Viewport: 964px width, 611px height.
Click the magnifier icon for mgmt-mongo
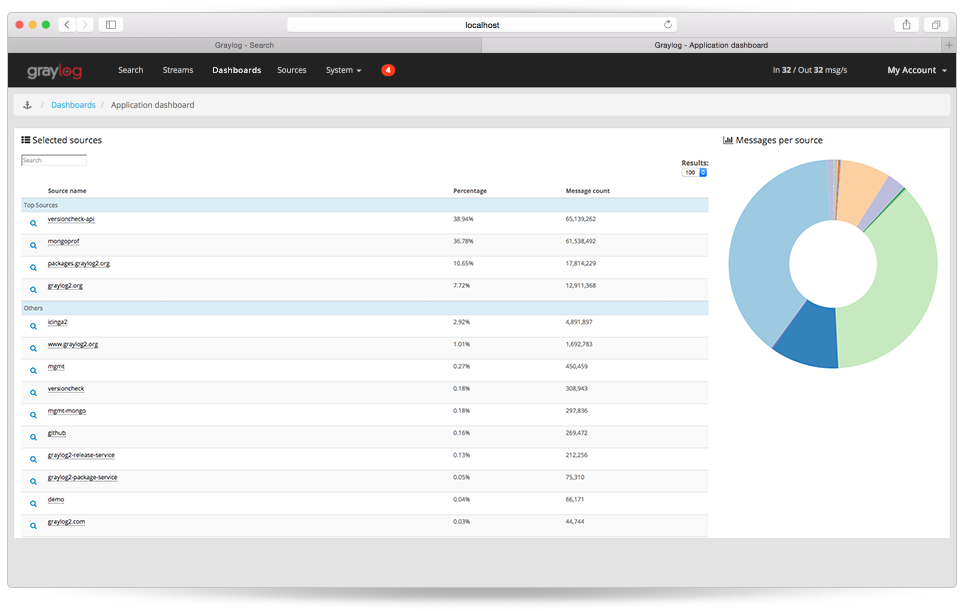pyautogui.click(x=33, y=415)
